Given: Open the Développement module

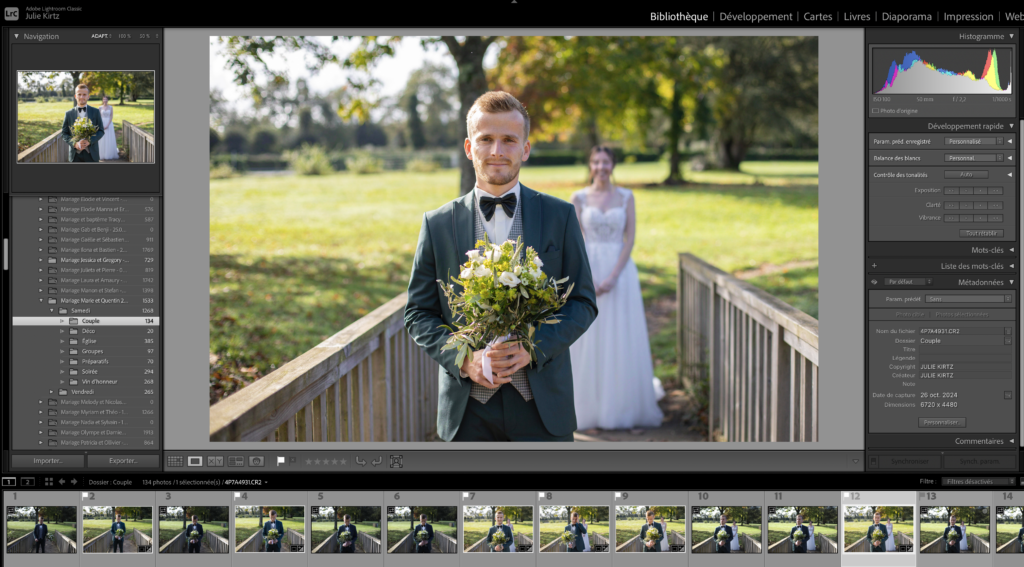Looking at the screenshot, I should click(x=756, y=16).
